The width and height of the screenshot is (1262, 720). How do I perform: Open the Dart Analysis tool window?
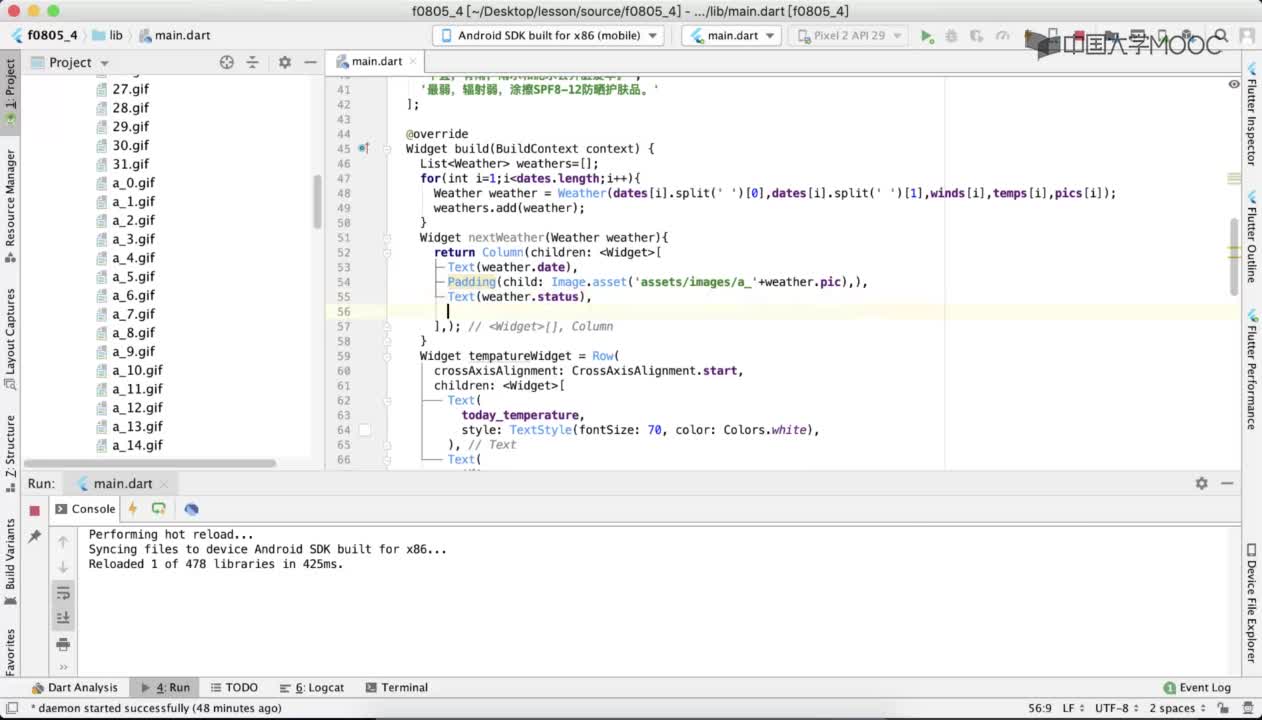coord(75,687)
